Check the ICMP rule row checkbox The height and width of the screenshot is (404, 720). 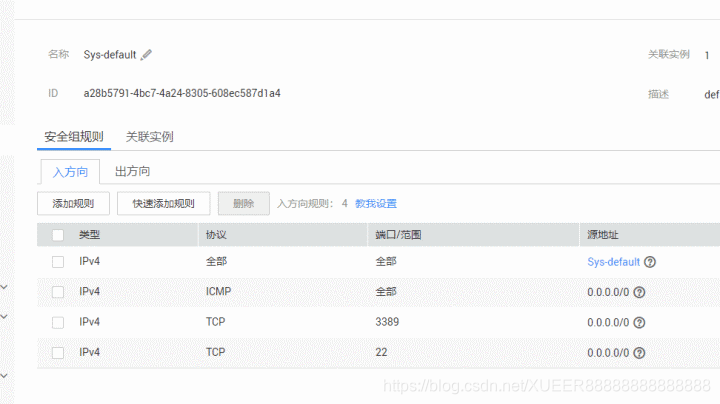click(58, 292)
